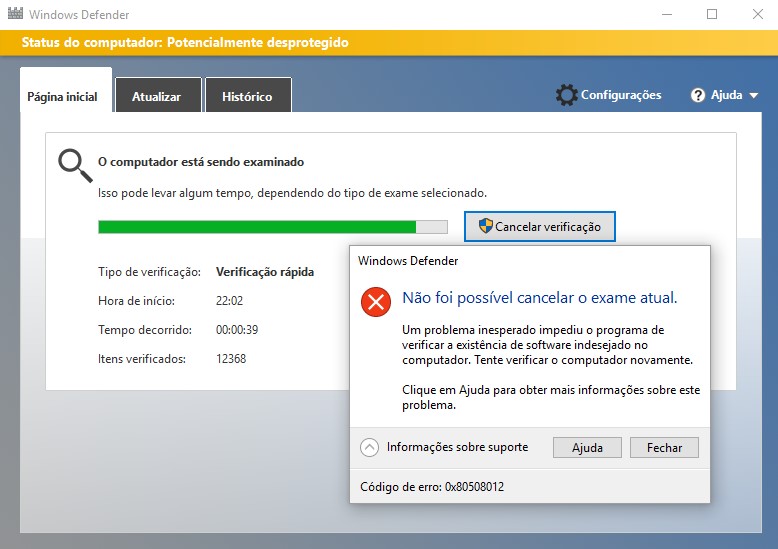
Task: Click the Configurações gear icon
Action: (x=567, y=95)
